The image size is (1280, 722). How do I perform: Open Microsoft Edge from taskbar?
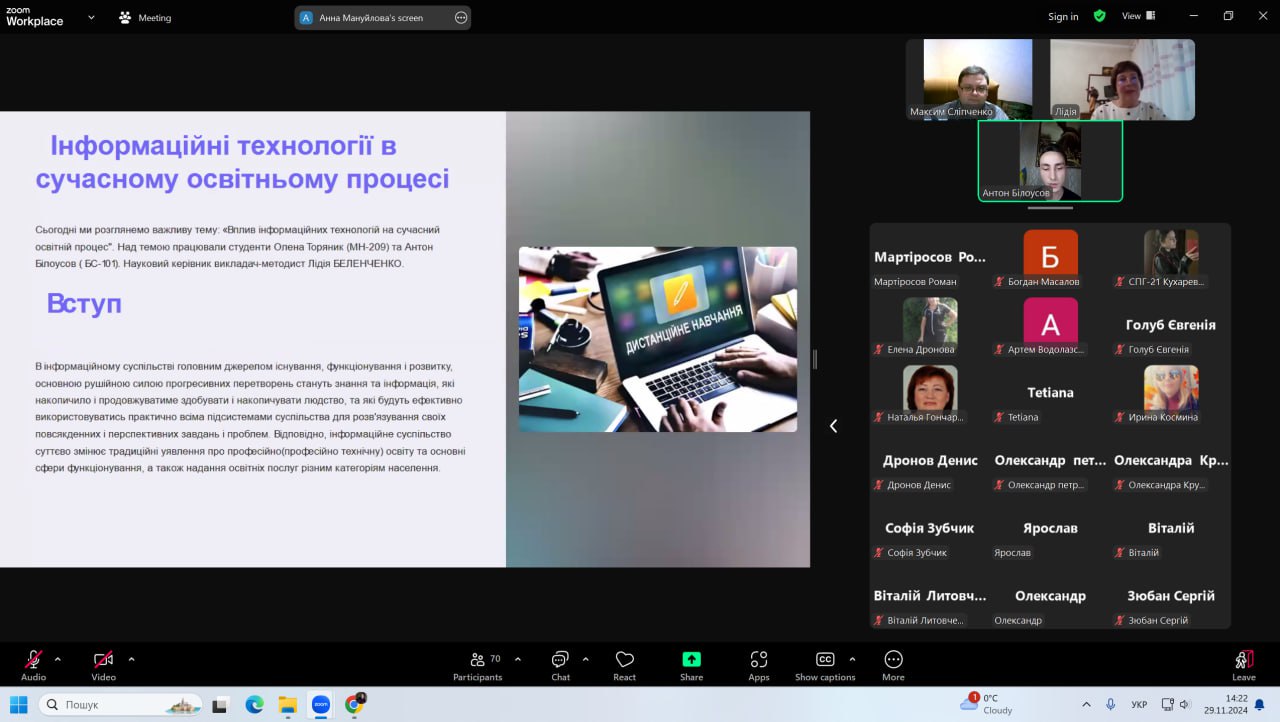(x=254, y=704)
